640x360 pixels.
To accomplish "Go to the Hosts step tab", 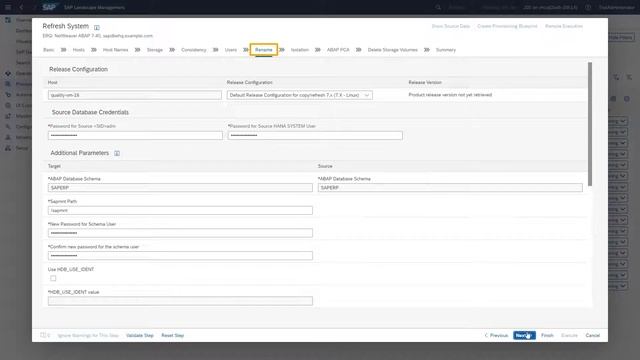I will click(79, 50).
